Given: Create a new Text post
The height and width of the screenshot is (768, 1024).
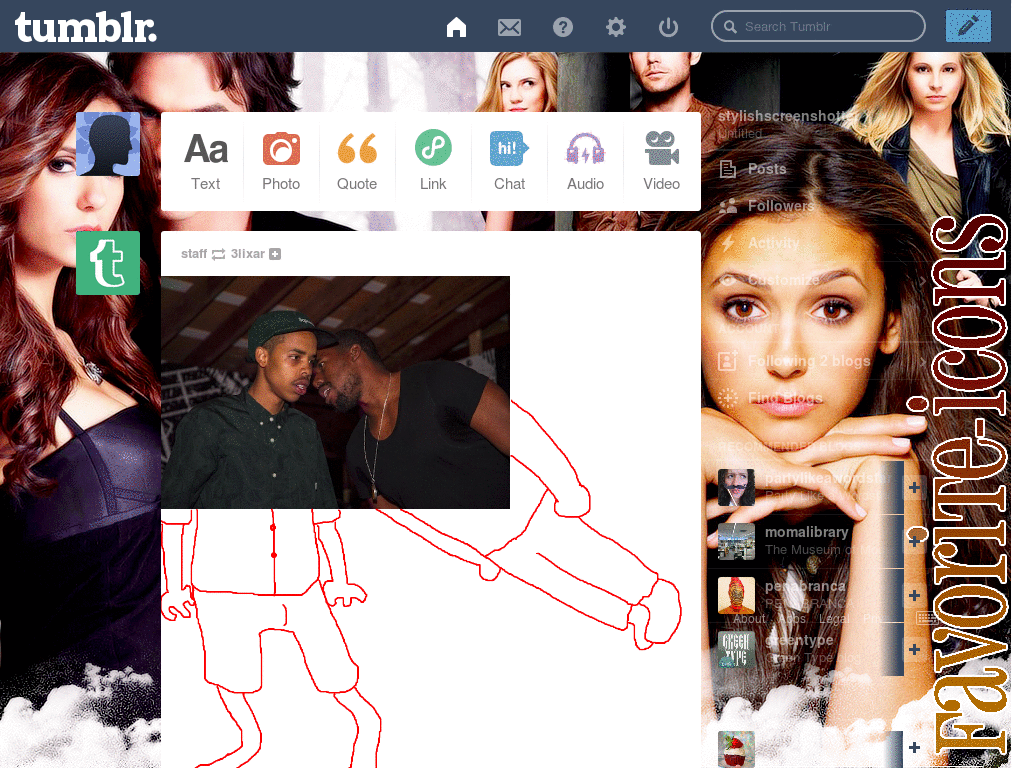Looking at the screenshot, I should [x=206, y=161].
